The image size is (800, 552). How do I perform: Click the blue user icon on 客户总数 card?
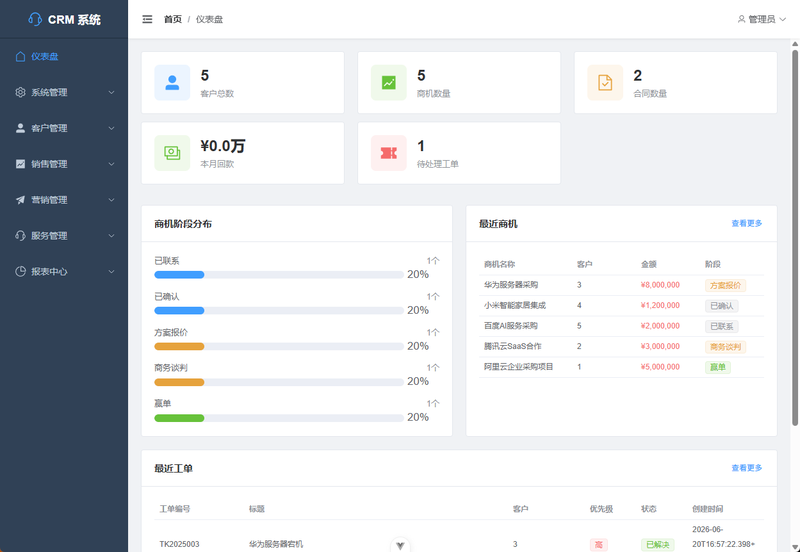coord(172,83)
